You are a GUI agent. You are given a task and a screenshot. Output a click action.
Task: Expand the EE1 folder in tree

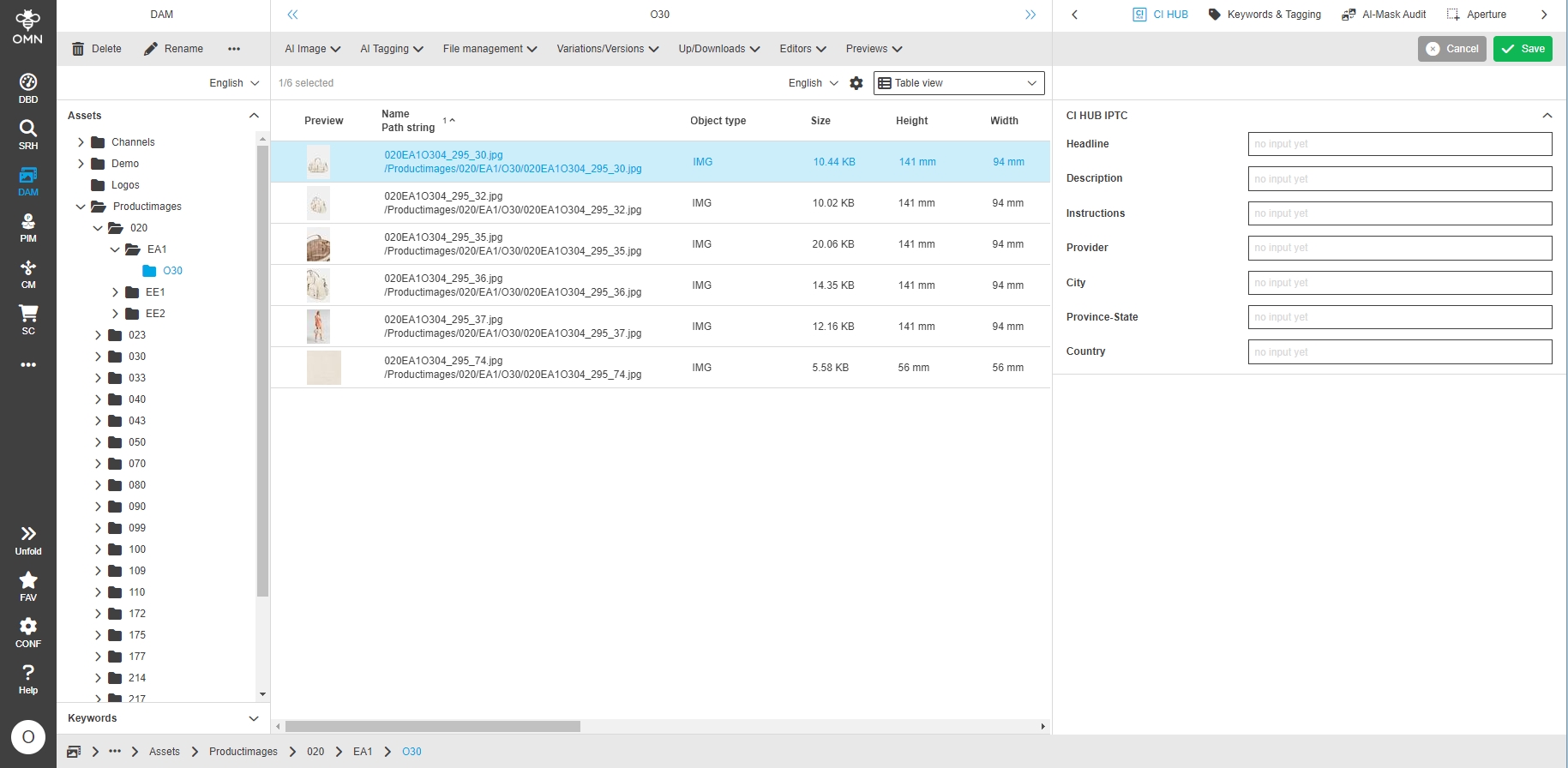[x=115, y=292]
